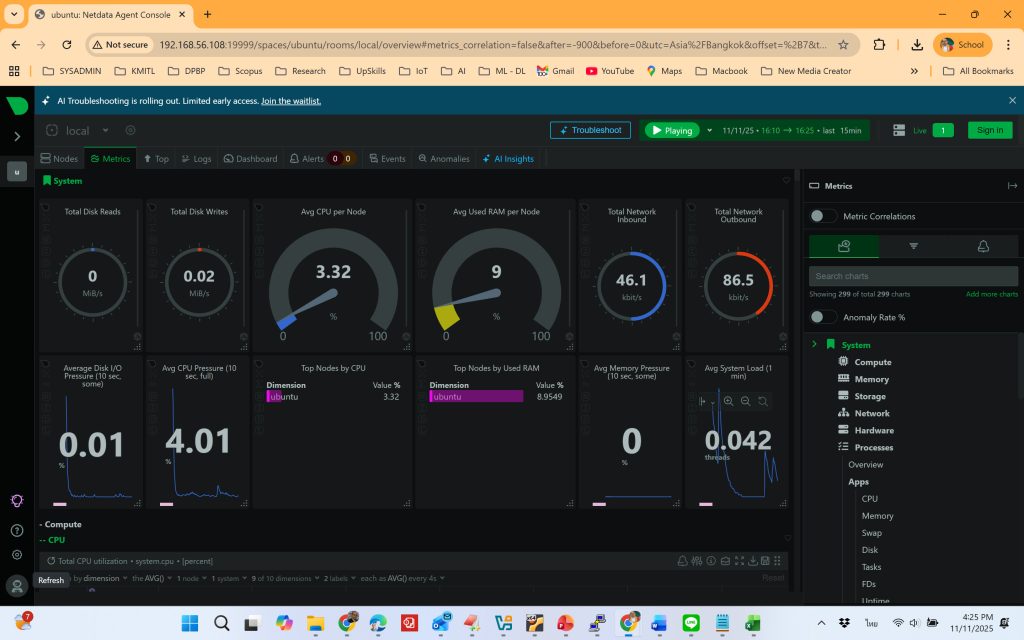Click the Troubleshoot button
This screenshot has width=1024, height=640.
pos(590,130)
